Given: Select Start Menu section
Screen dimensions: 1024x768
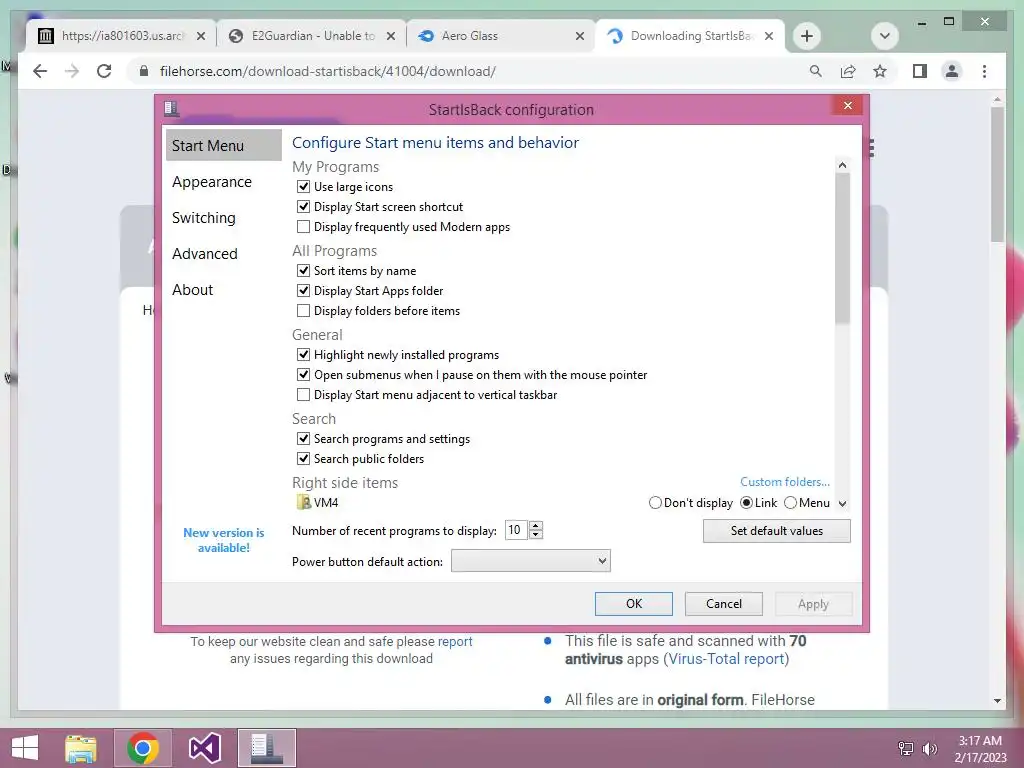Looking at the screenshot, I should 224,146.
